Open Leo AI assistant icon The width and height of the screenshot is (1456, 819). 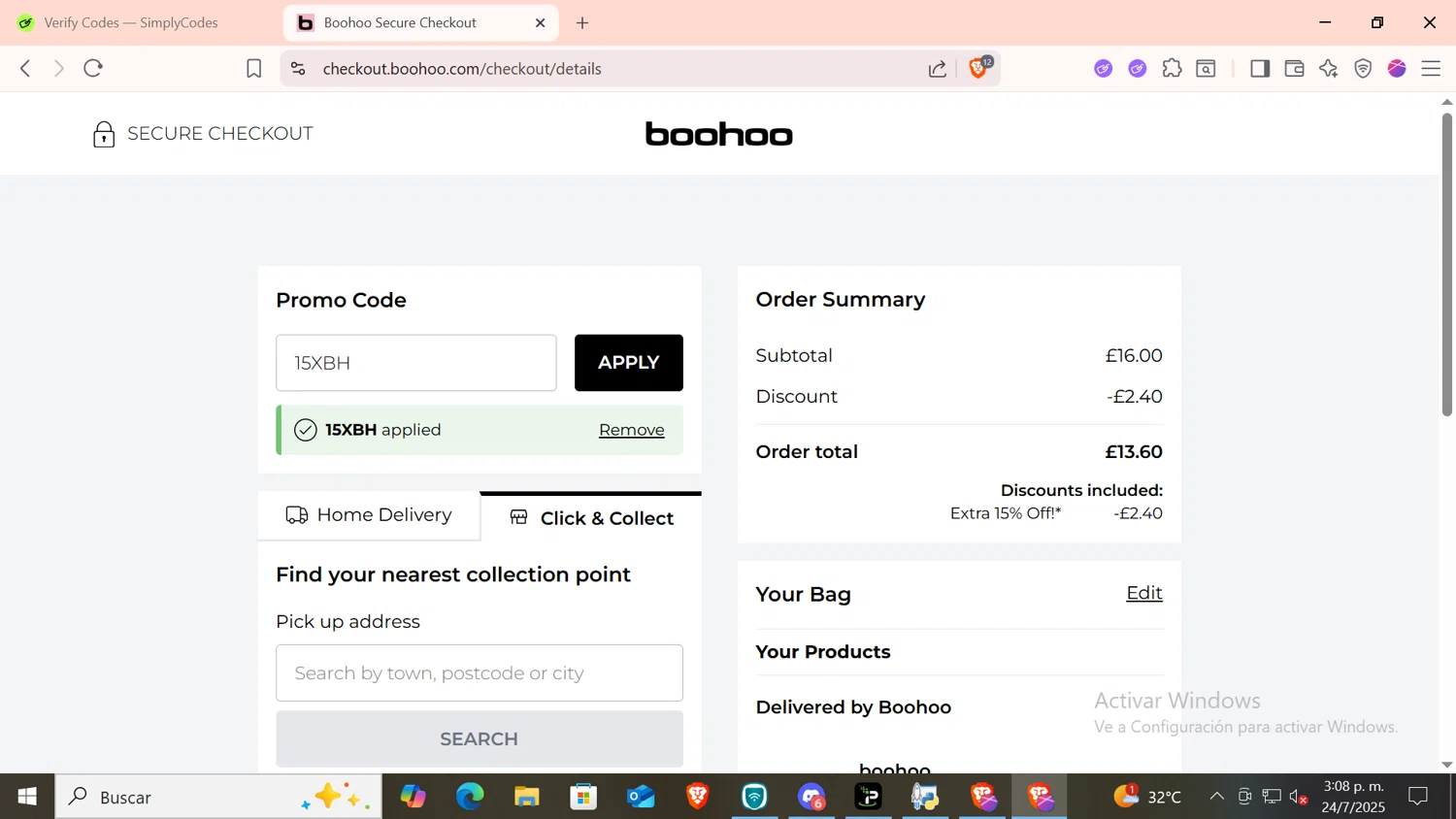pyautogui.click(x=1329, y=68)
